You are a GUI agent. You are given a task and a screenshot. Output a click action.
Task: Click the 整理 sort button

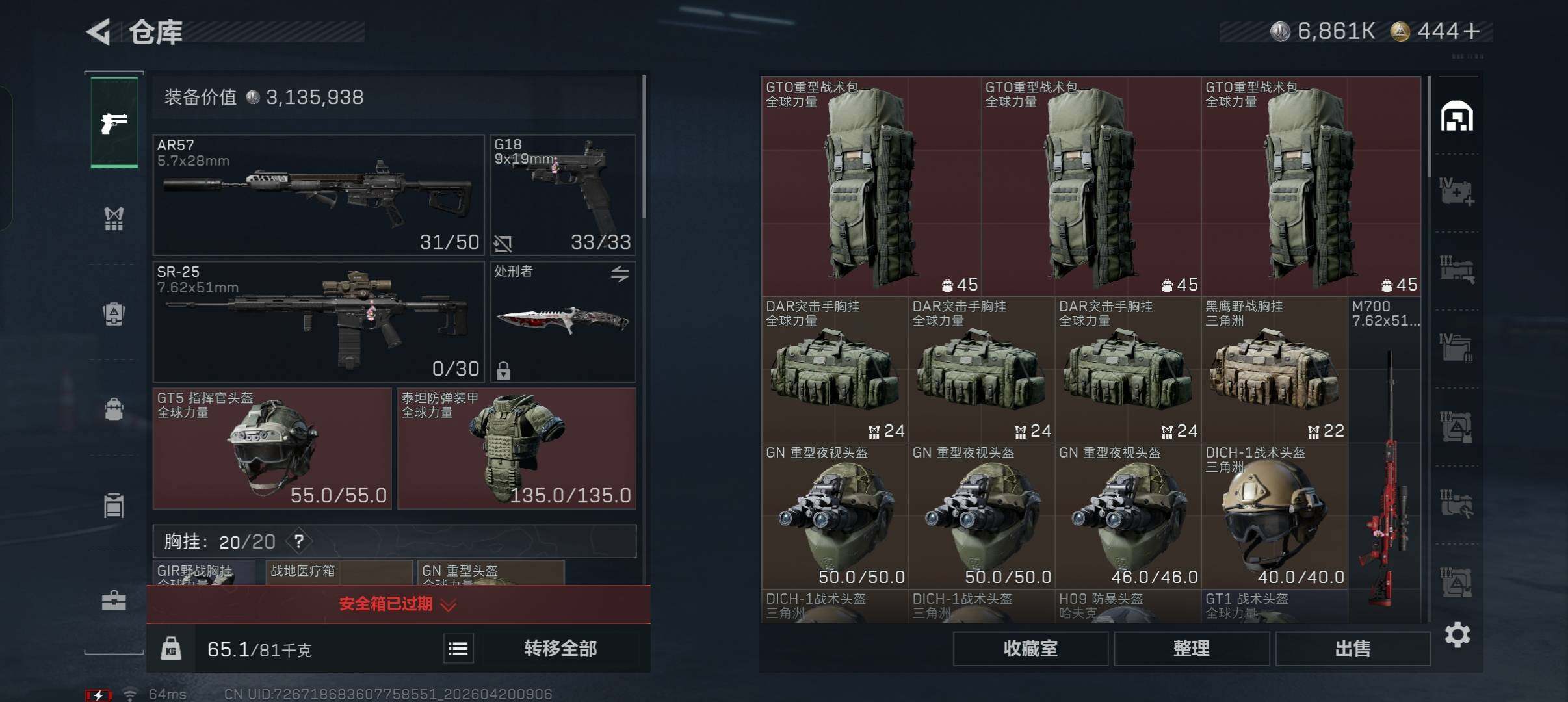click(1191, 648)
